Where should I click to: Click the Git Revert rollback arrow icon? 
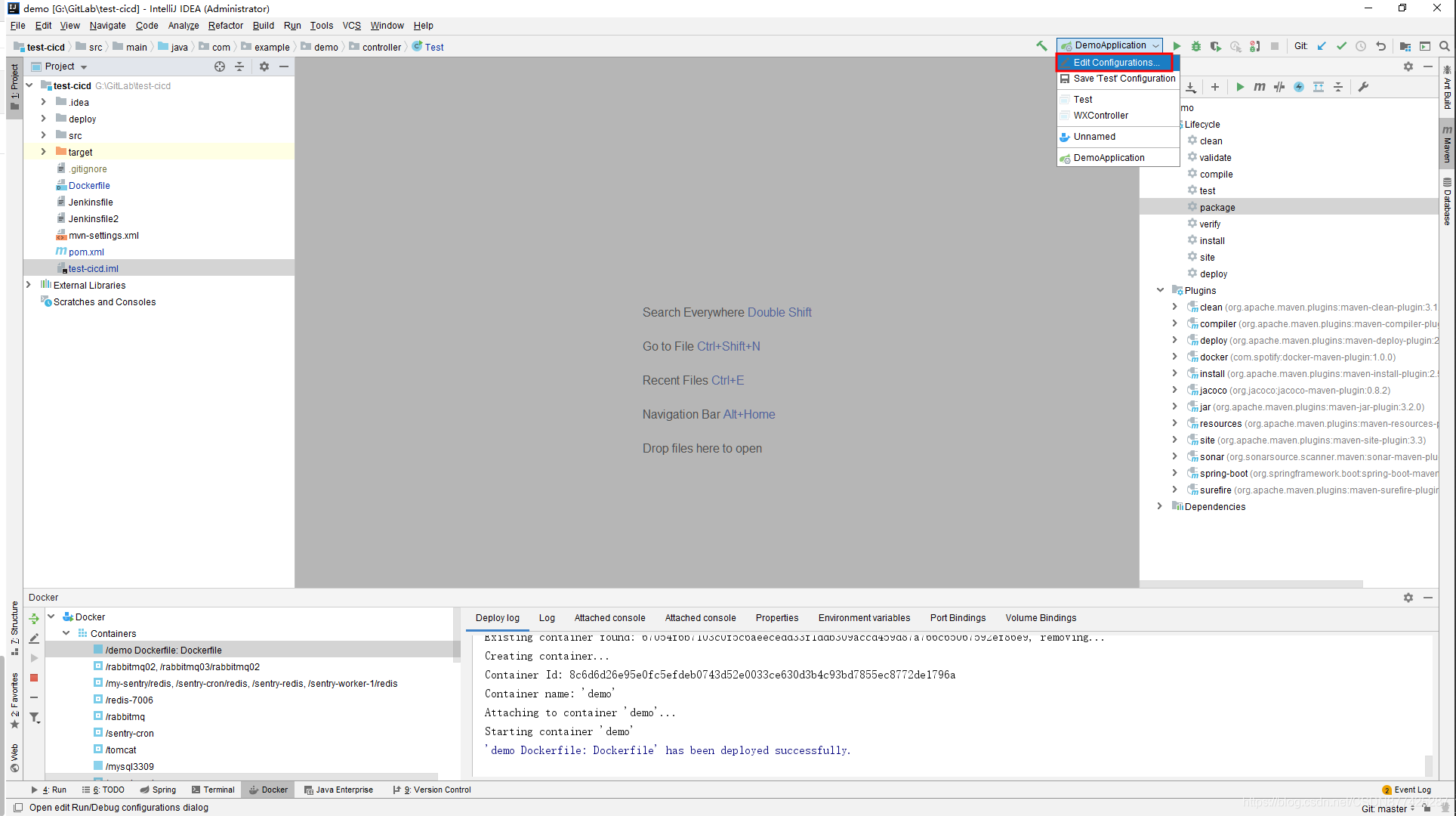point(1380,46)
